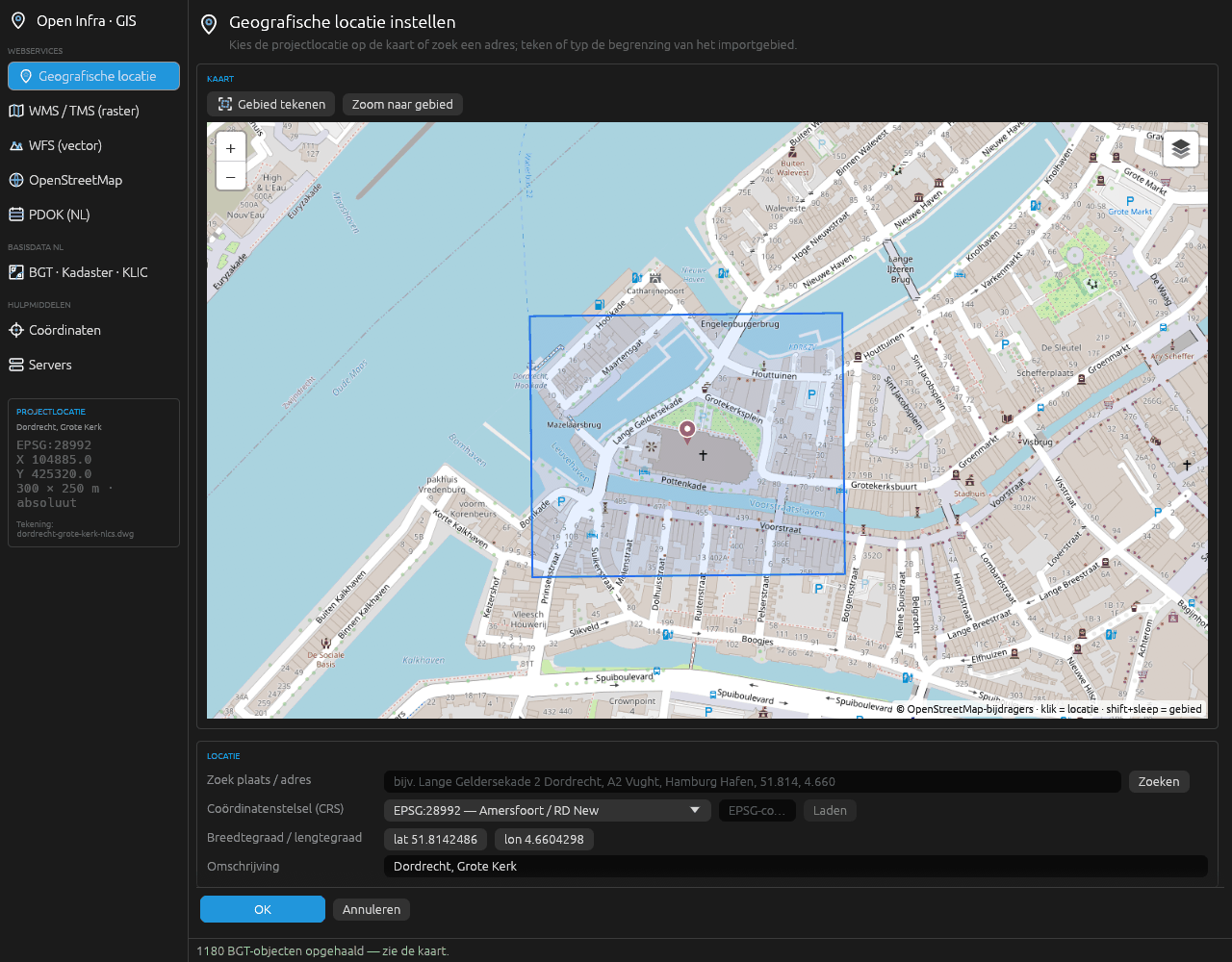Image resolution: width=1232 pixels, height=962 pixels.
Task: Click the X 104885.0 coordinate text
Action: point(54,460)
